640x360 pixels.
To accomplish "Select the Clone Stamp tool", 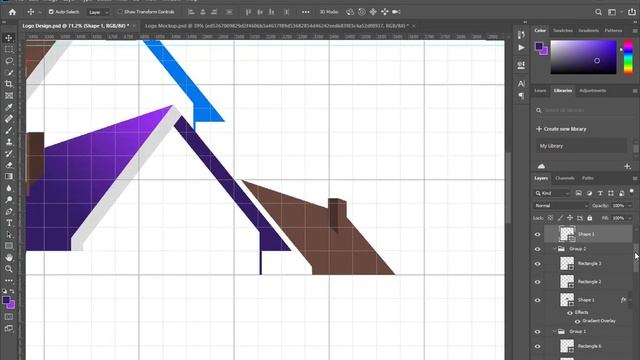I will coord(9,142).
